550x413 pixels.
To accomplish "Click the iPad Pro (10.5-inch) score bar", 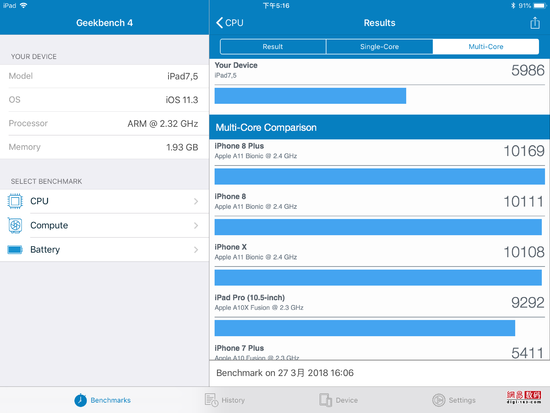I will 365,328.
